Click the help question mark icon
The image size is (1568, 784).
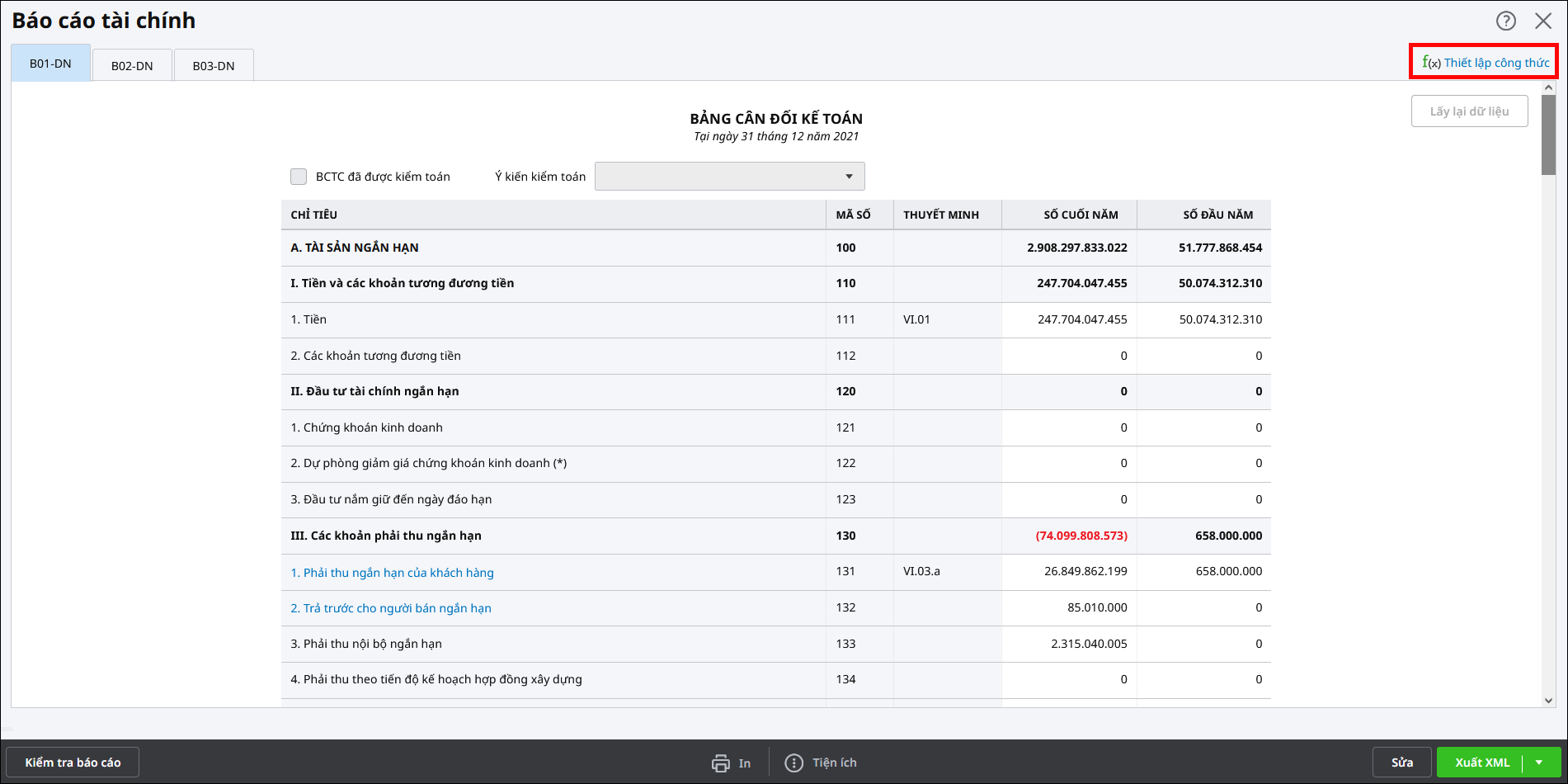click(1505, 21)
